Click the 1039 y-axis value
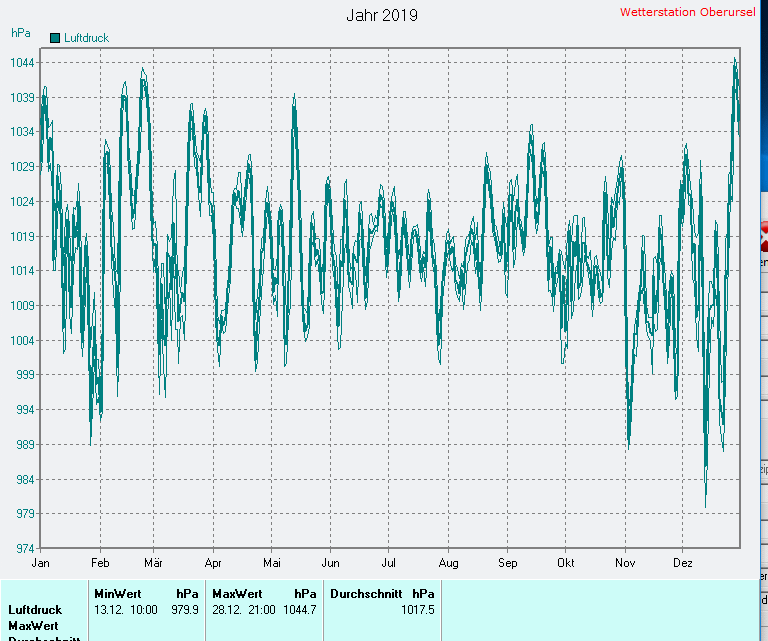 (22, 97)
